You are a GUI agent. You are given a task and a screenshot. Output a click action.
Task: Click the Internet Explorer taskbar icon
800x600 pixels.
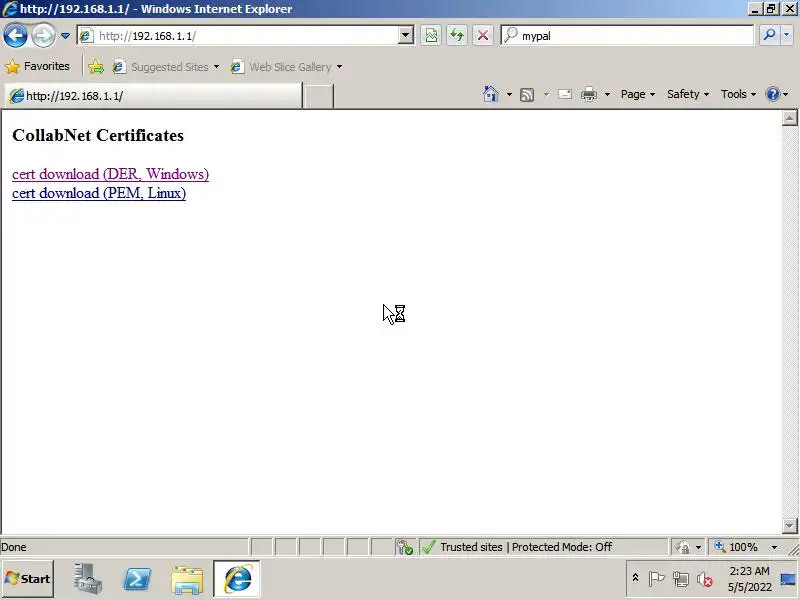[x=237, y=579]
